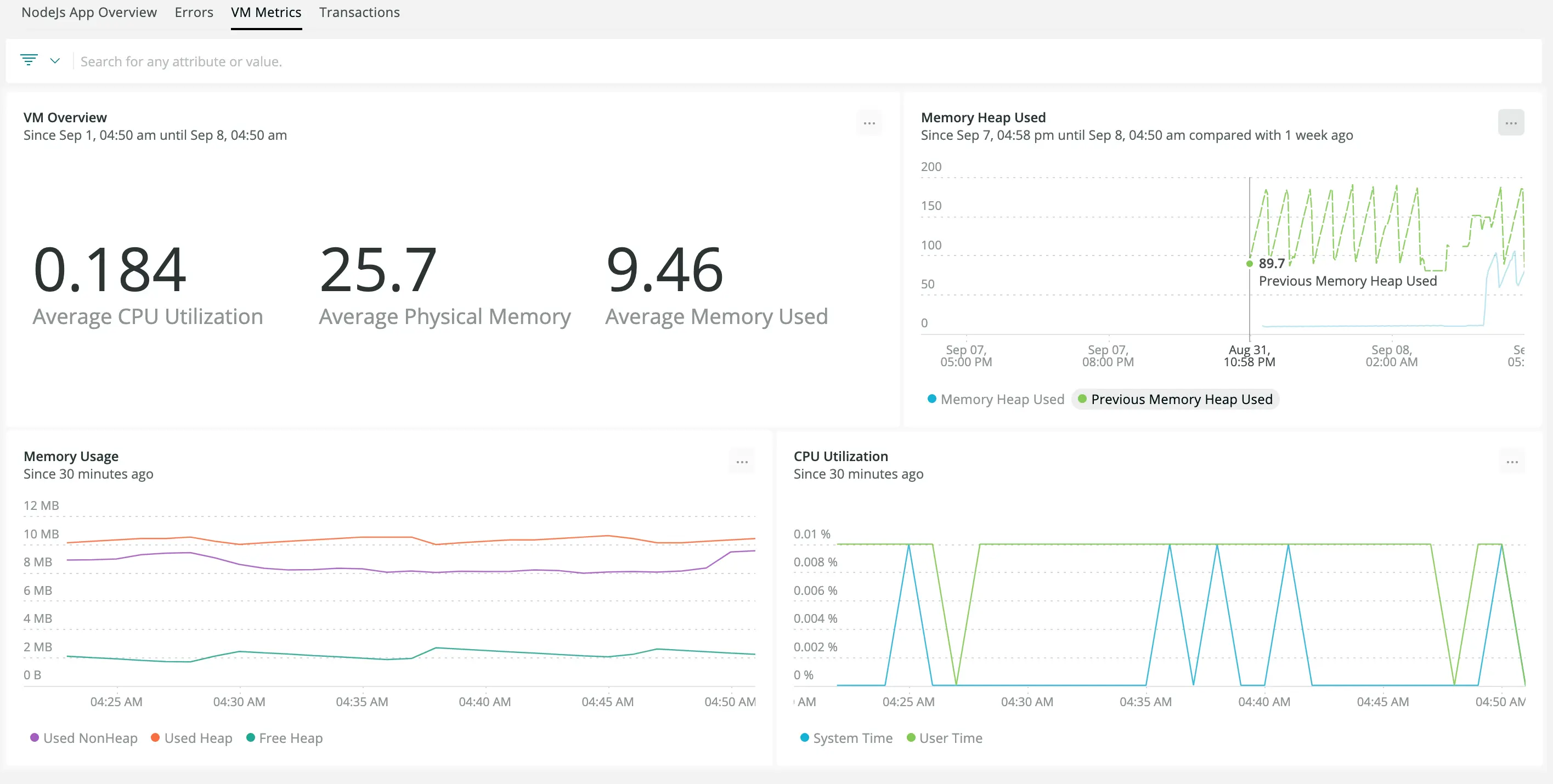The image size is (1553, 784).
Task: Expand the filter chevron dropdown
Action: (x=55, y=60)
